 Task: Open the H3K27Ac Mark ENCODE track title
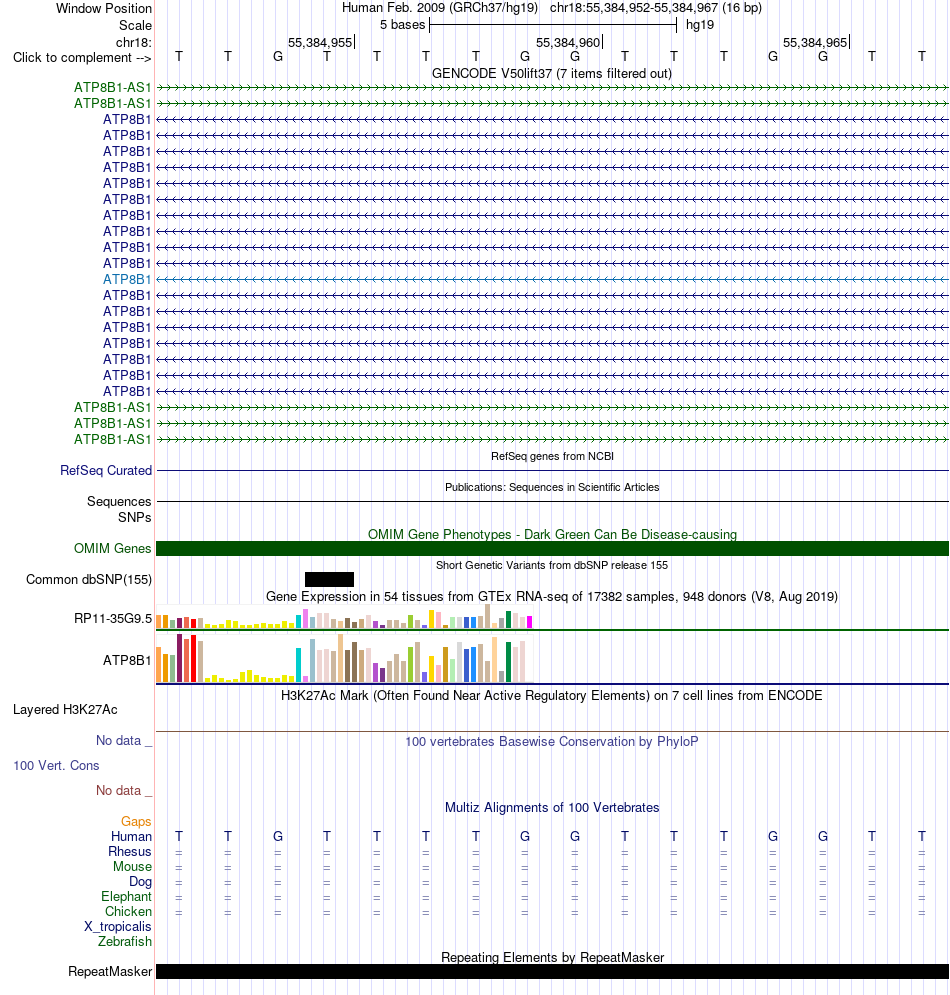tap(551, 695)
